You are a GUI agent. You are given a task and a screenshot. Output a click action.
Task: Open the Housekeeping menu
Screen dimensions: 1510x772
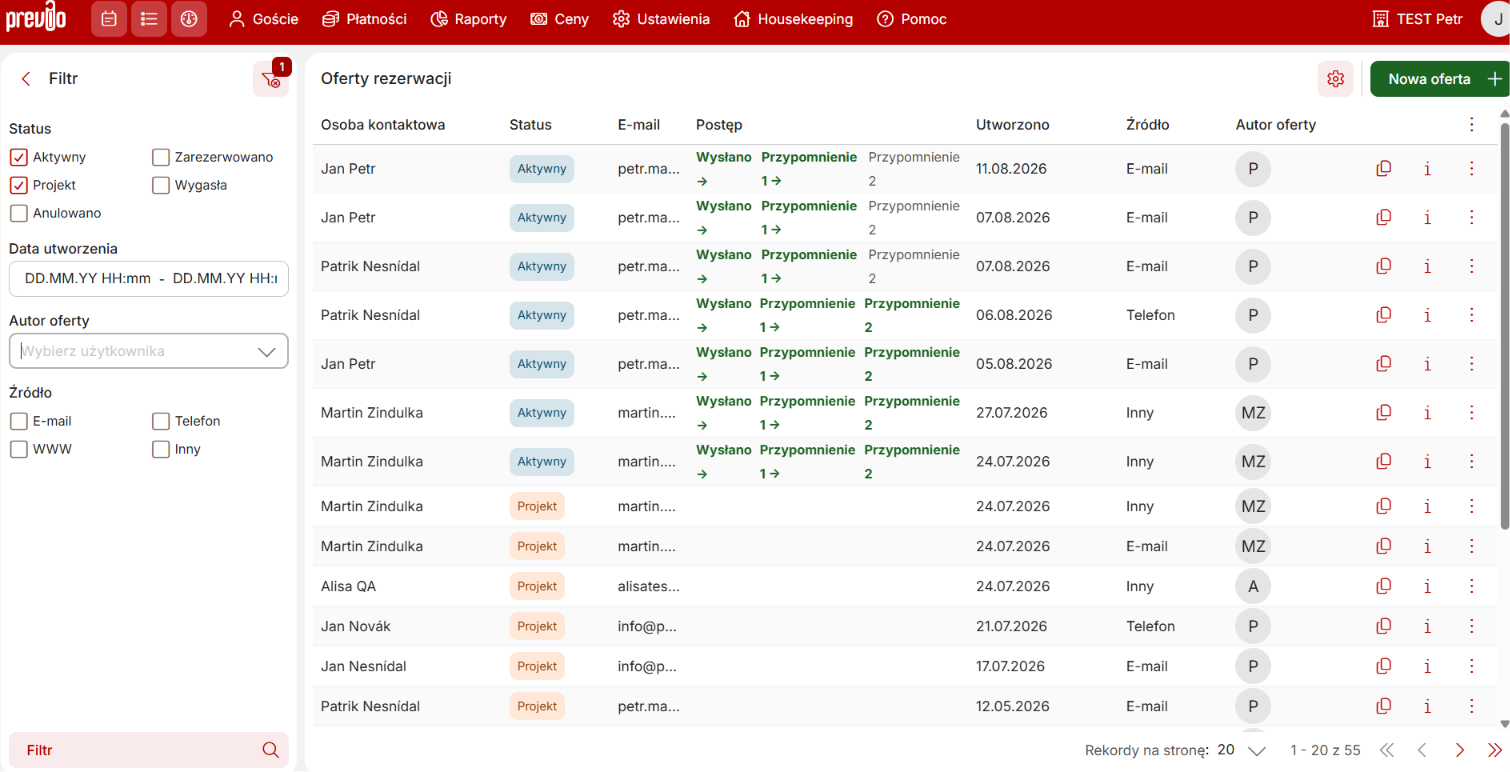[x=793, y=19]
